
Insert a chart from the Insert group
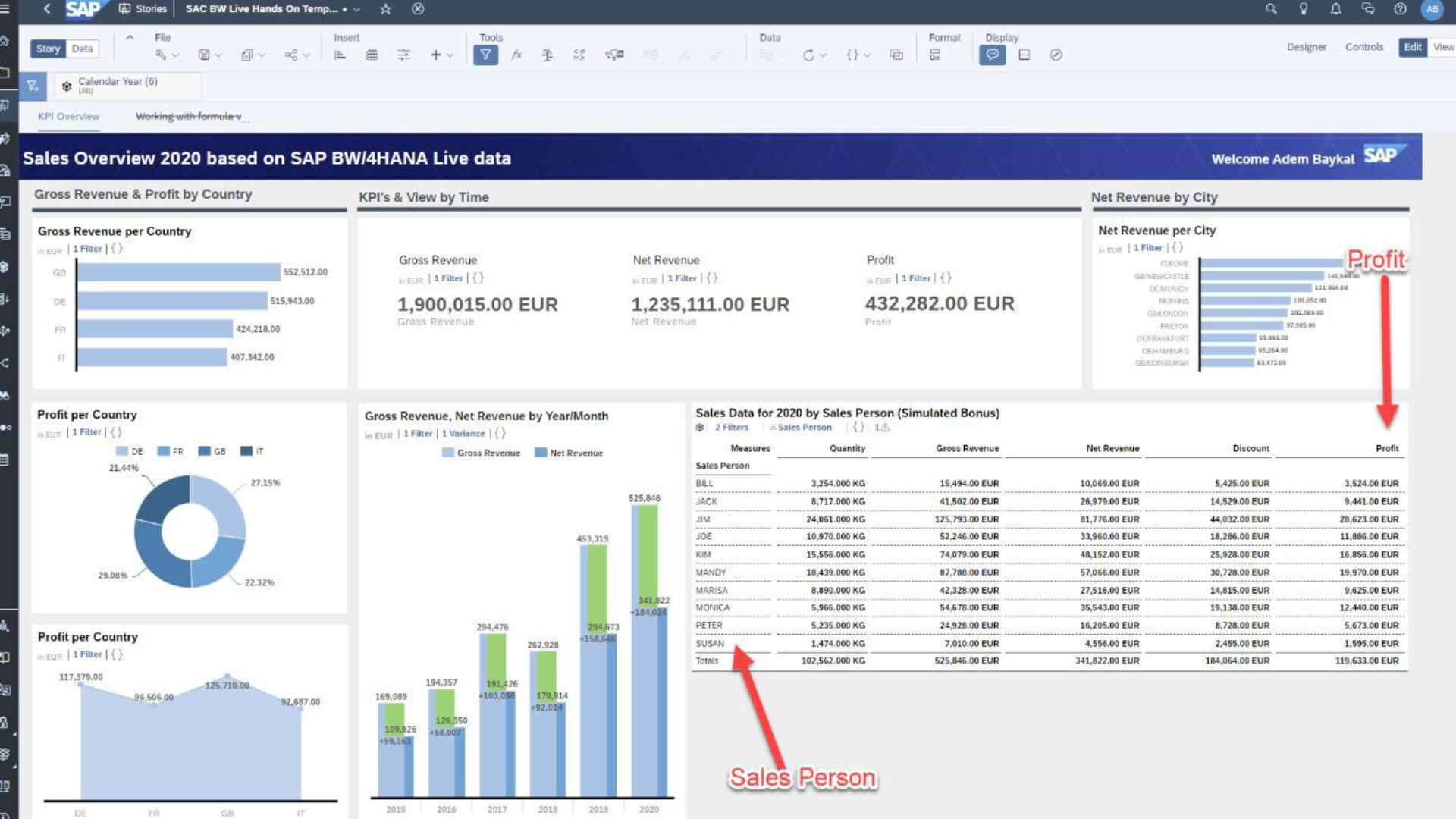pos(340,55)
